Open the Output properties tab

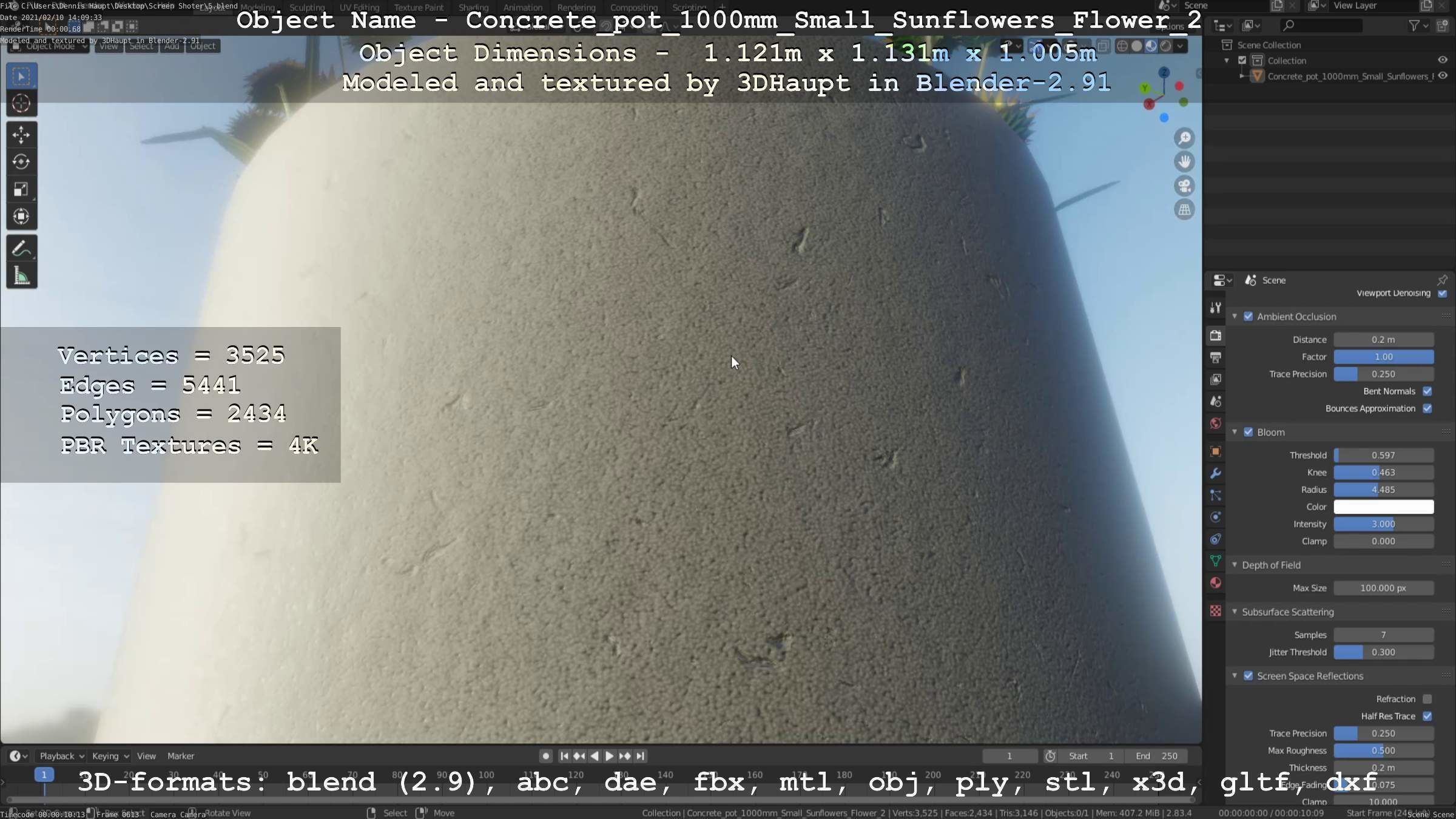coord(1216,357)
